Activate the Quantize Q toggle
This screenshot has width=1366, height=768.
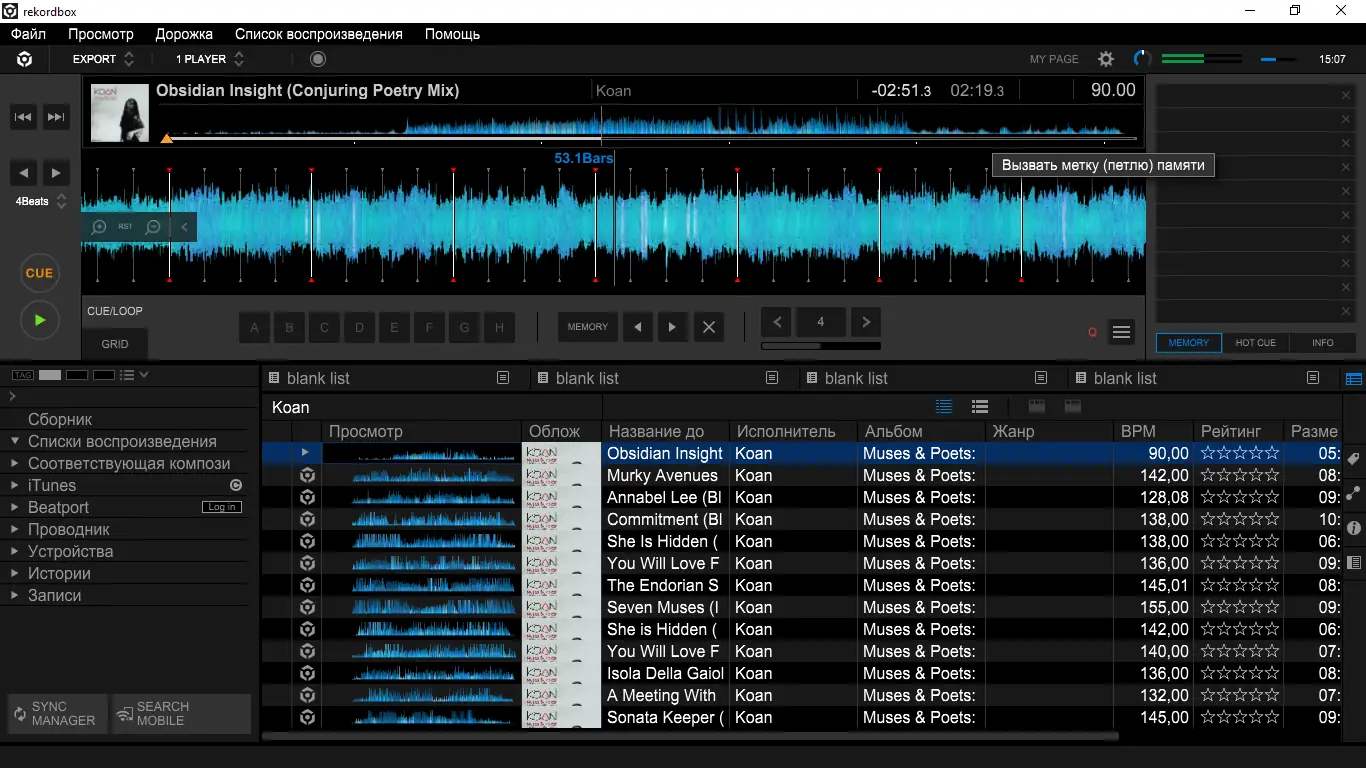[1092, 332]
